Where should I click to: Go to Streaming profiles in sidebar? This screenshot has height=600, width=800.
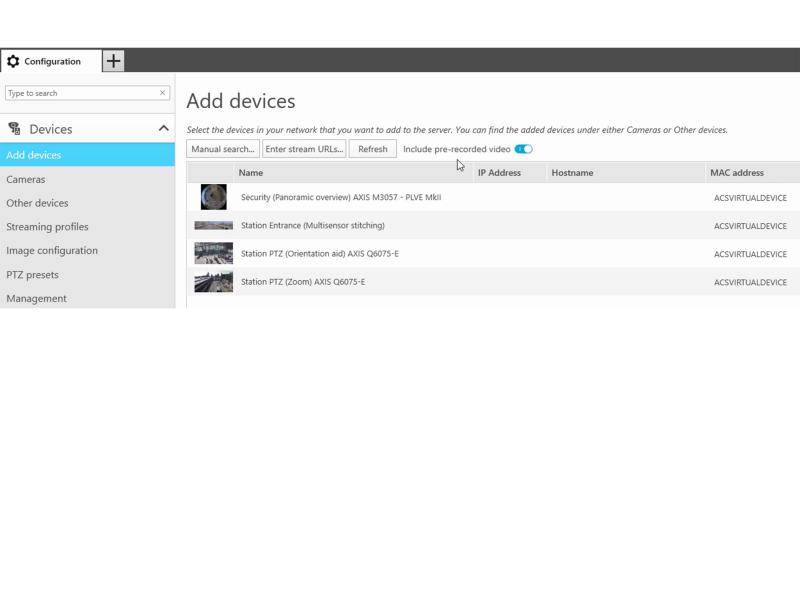click(47, 227)
